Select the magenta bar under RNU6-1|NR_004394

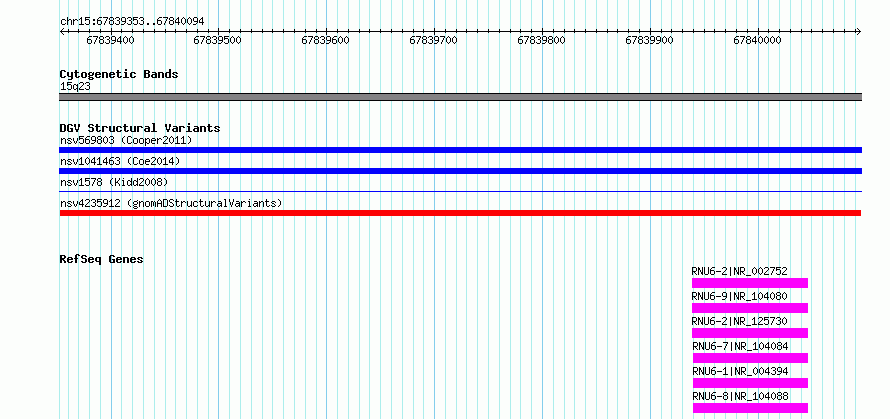coord(750,383)
